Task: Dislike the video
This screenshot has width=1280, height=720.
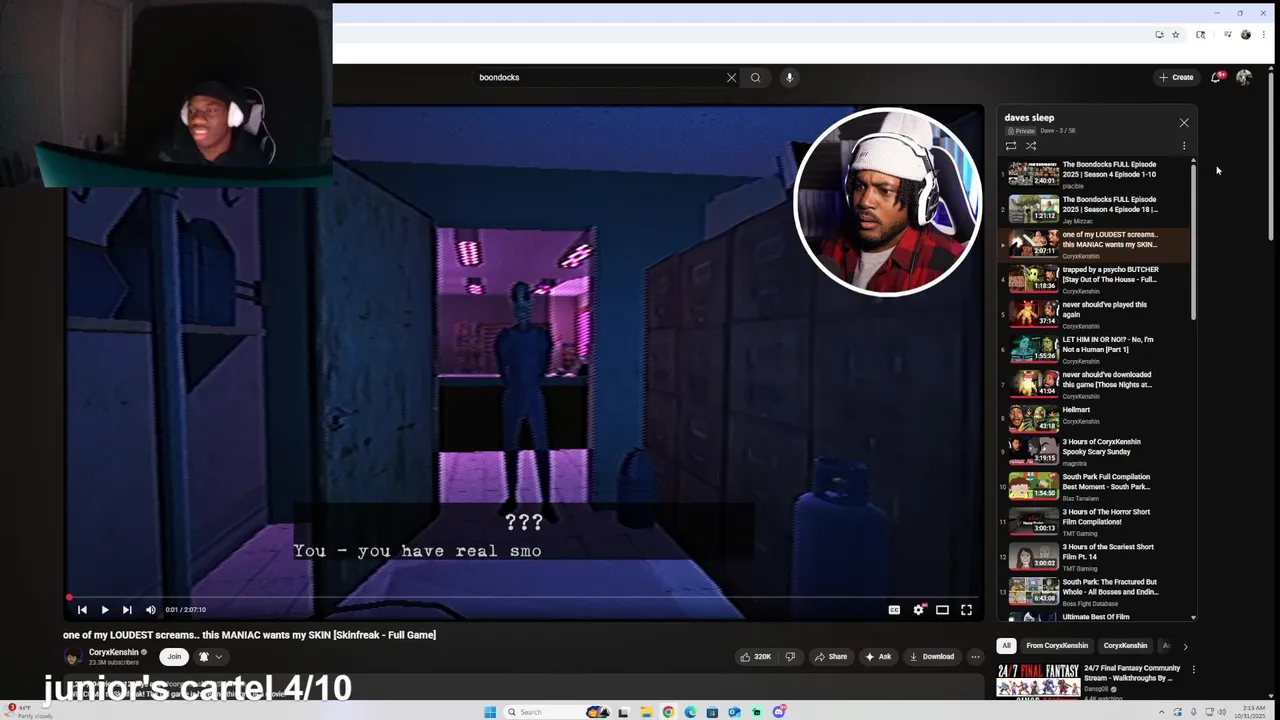Action: (790, 657)
